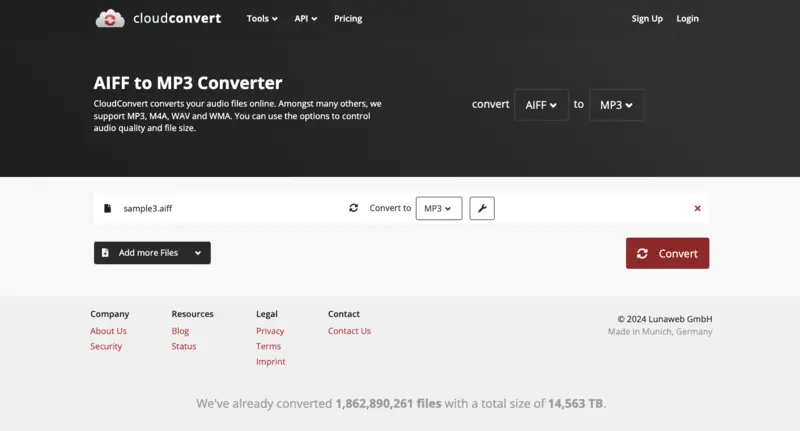Open the Imprint link
The image size is (800, 431).
270,361
